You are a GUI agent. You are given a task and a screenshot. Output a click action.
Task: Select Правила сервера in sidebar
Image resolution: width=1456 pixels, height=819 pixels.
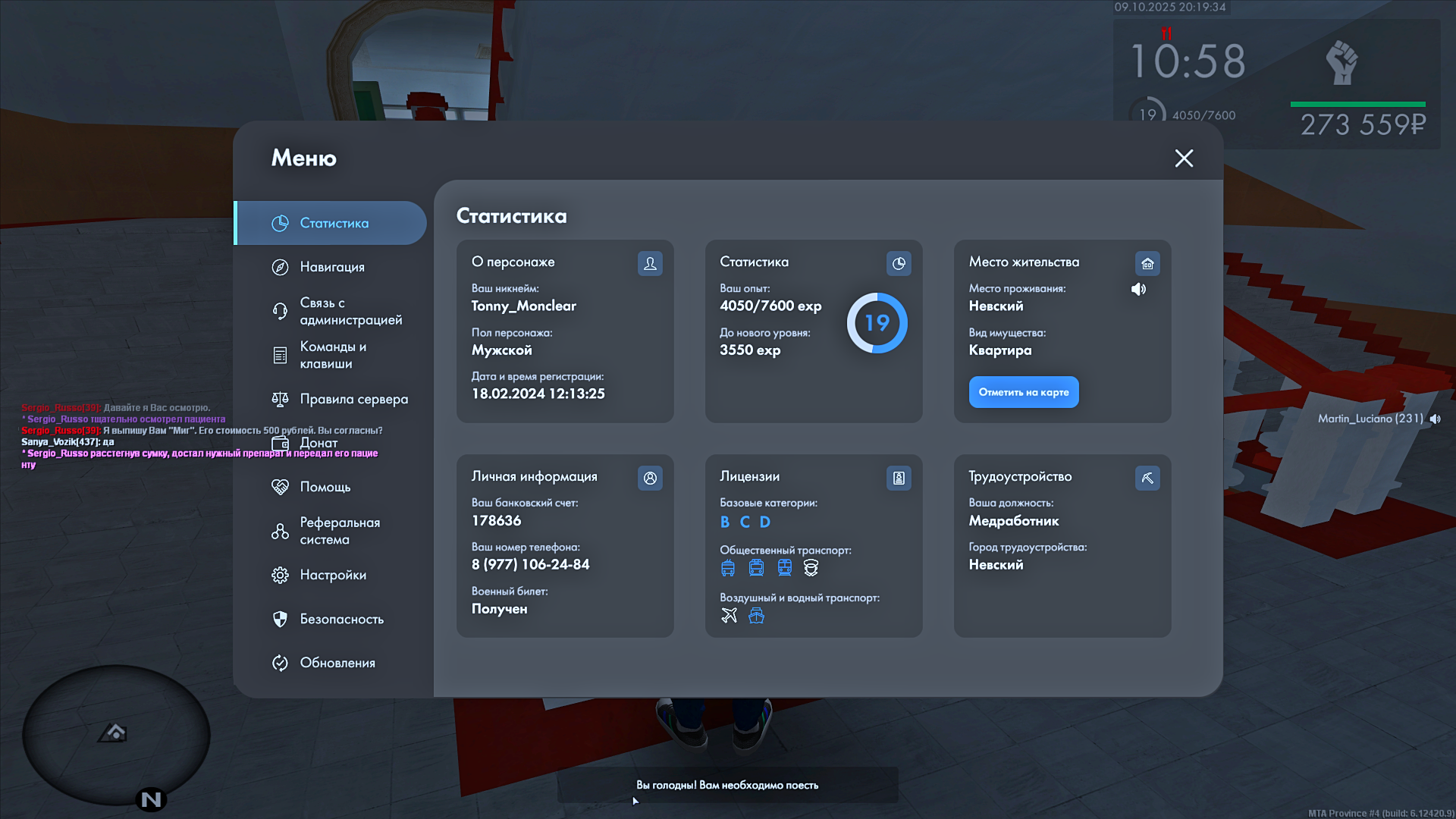[353, 399]
